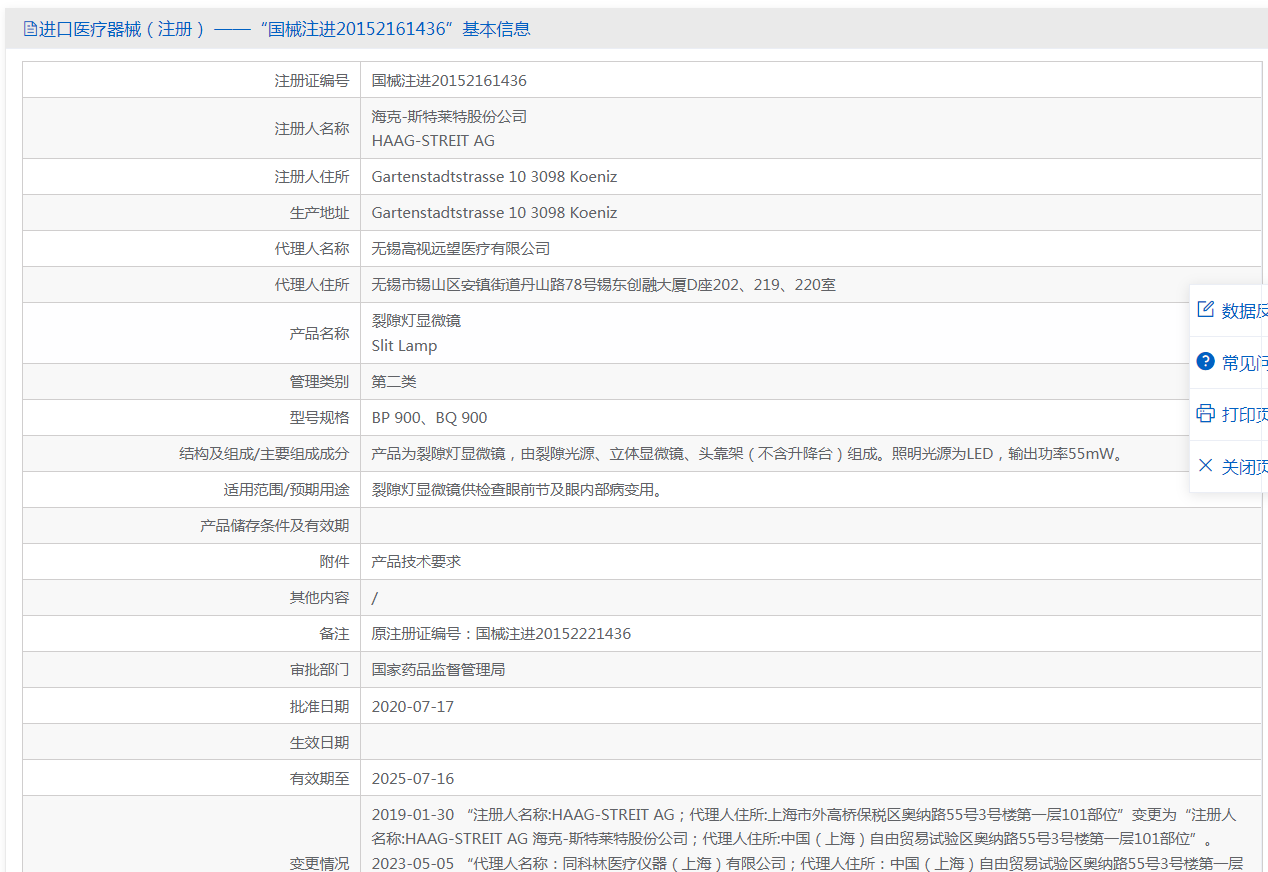Click the printer icon to print the page
Viewport: 1268px width, 872px height.
pyautogui.click(x=1205, y=414)
